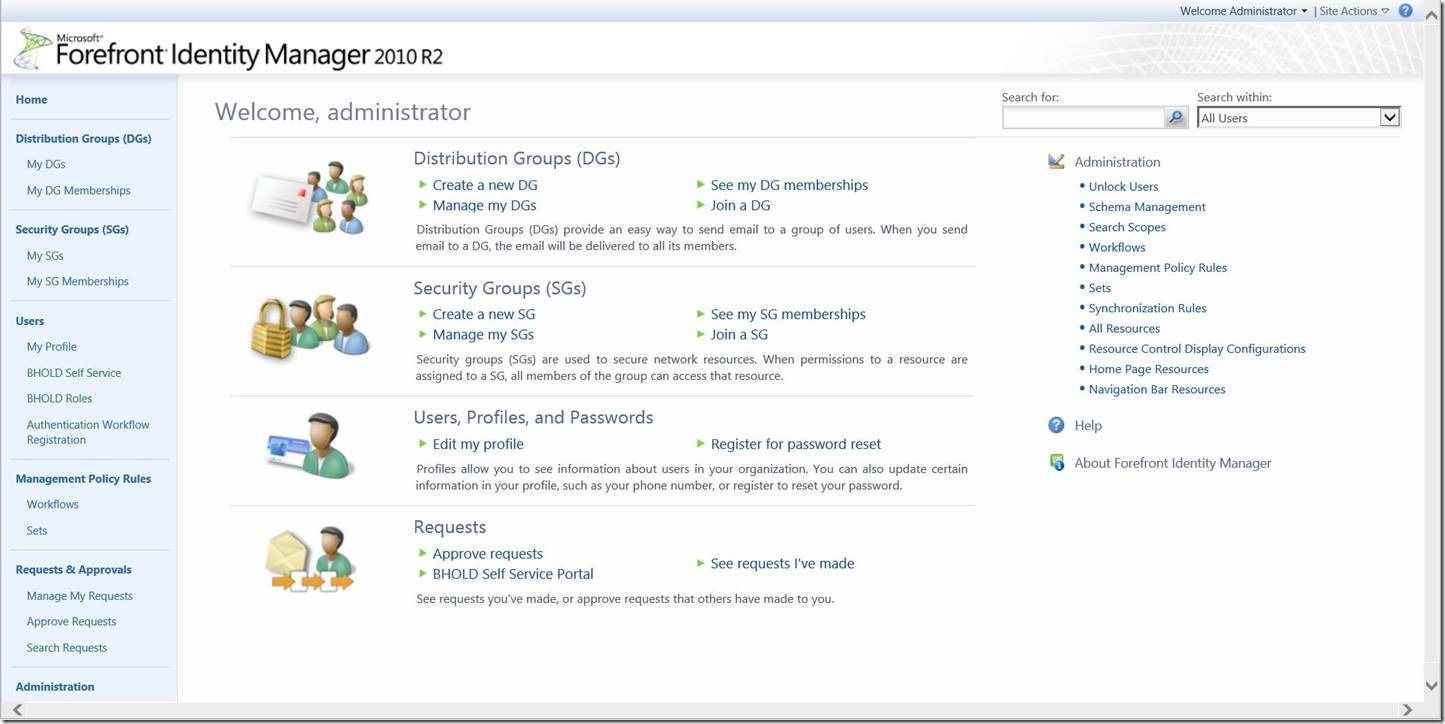
Task: Click the Distribution Groups envelope-and-people image
Action: pos(309,197)
